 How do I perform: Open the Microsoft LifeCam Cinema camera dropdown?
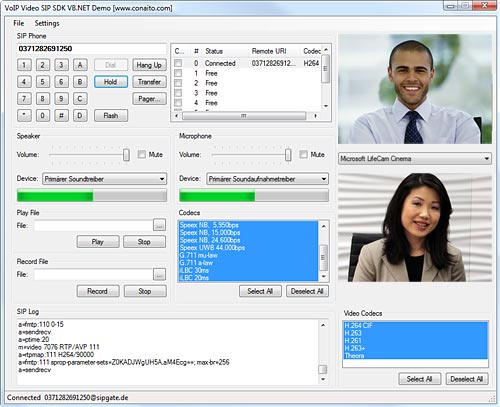(415, 159)
